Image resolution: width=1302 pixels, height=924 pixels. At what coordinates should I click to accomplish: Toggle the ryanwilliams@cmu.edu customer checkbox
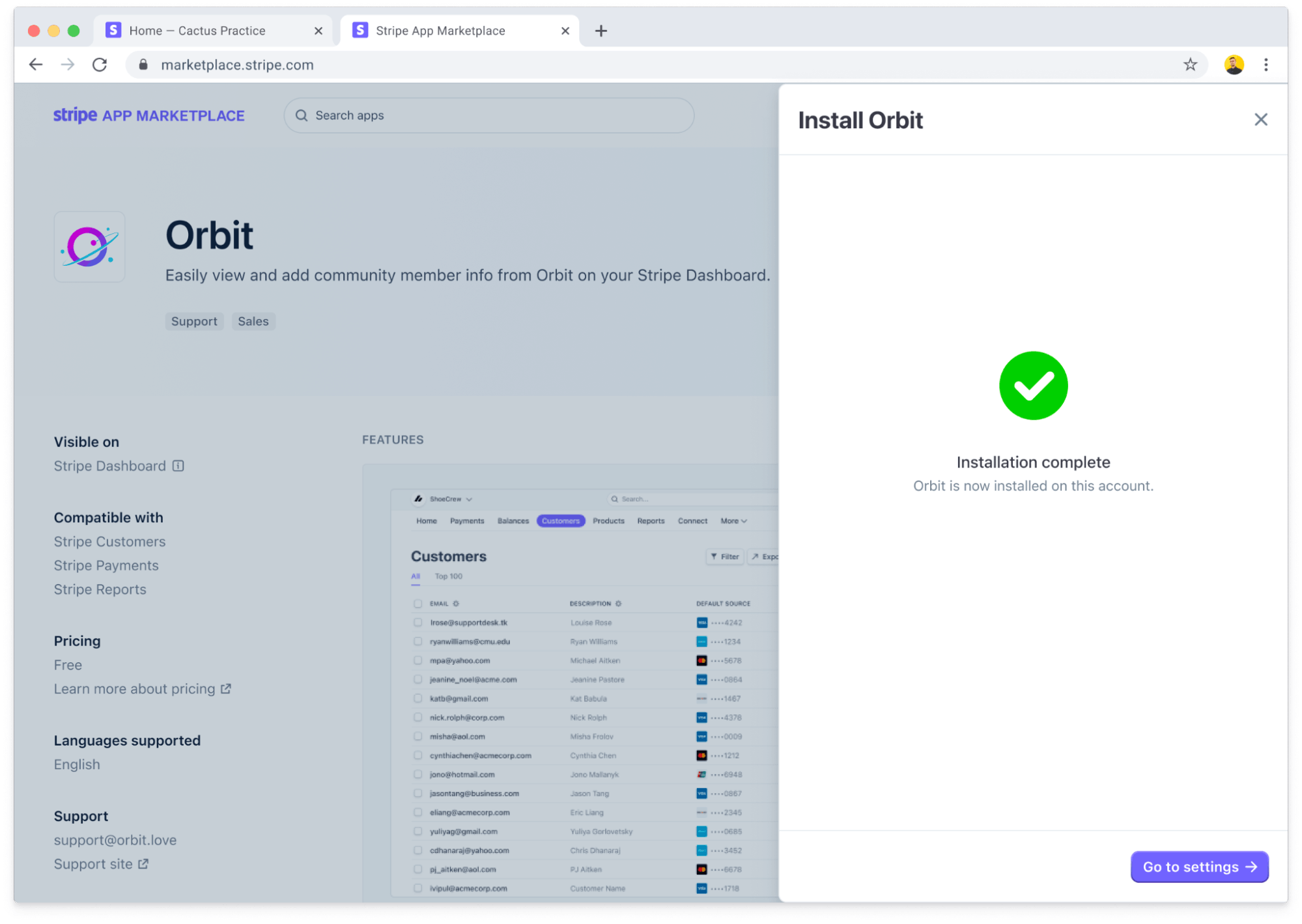(416, 641)
